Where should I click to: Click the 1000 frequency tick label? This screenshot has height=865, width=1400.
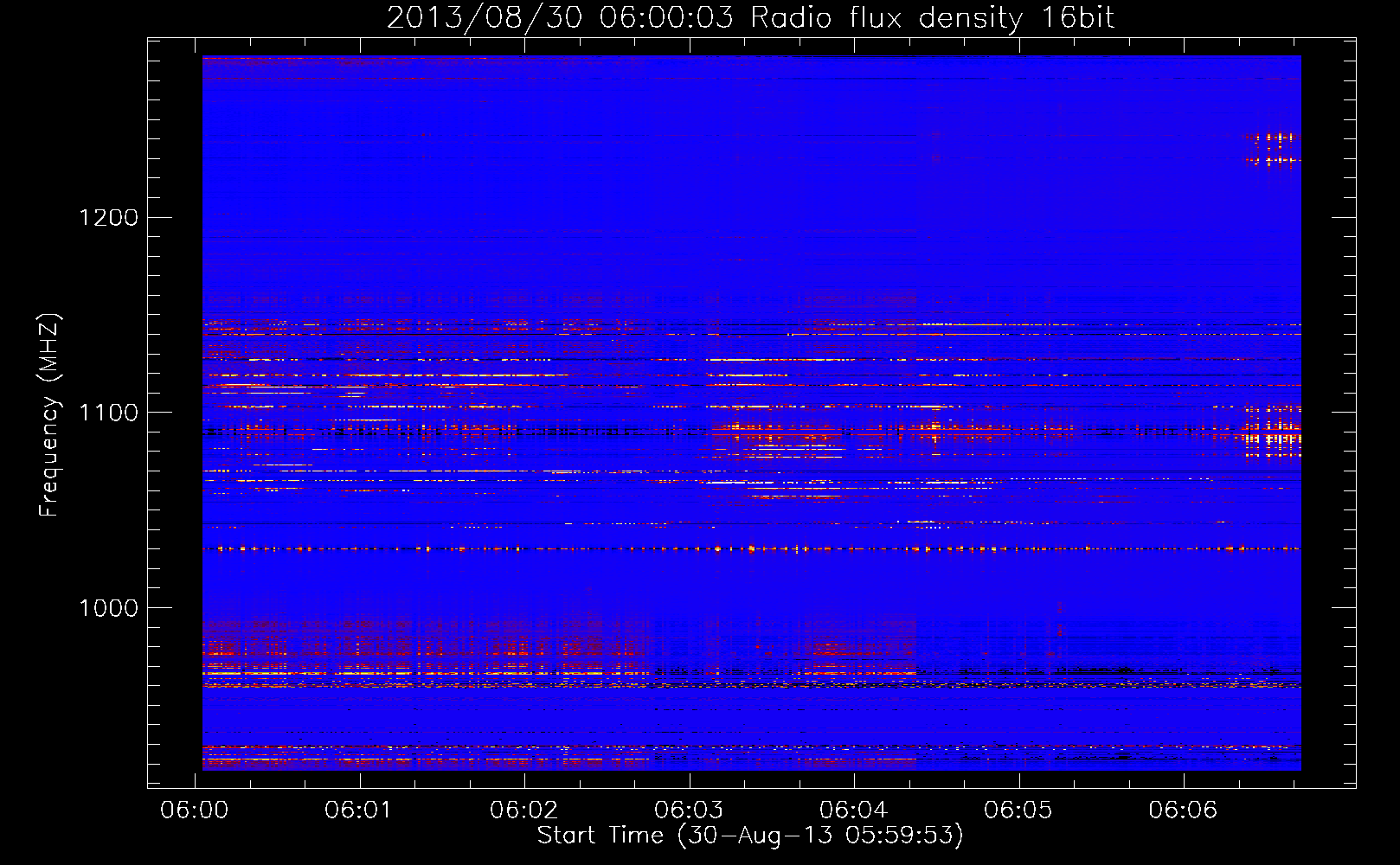tap(108, 608)
